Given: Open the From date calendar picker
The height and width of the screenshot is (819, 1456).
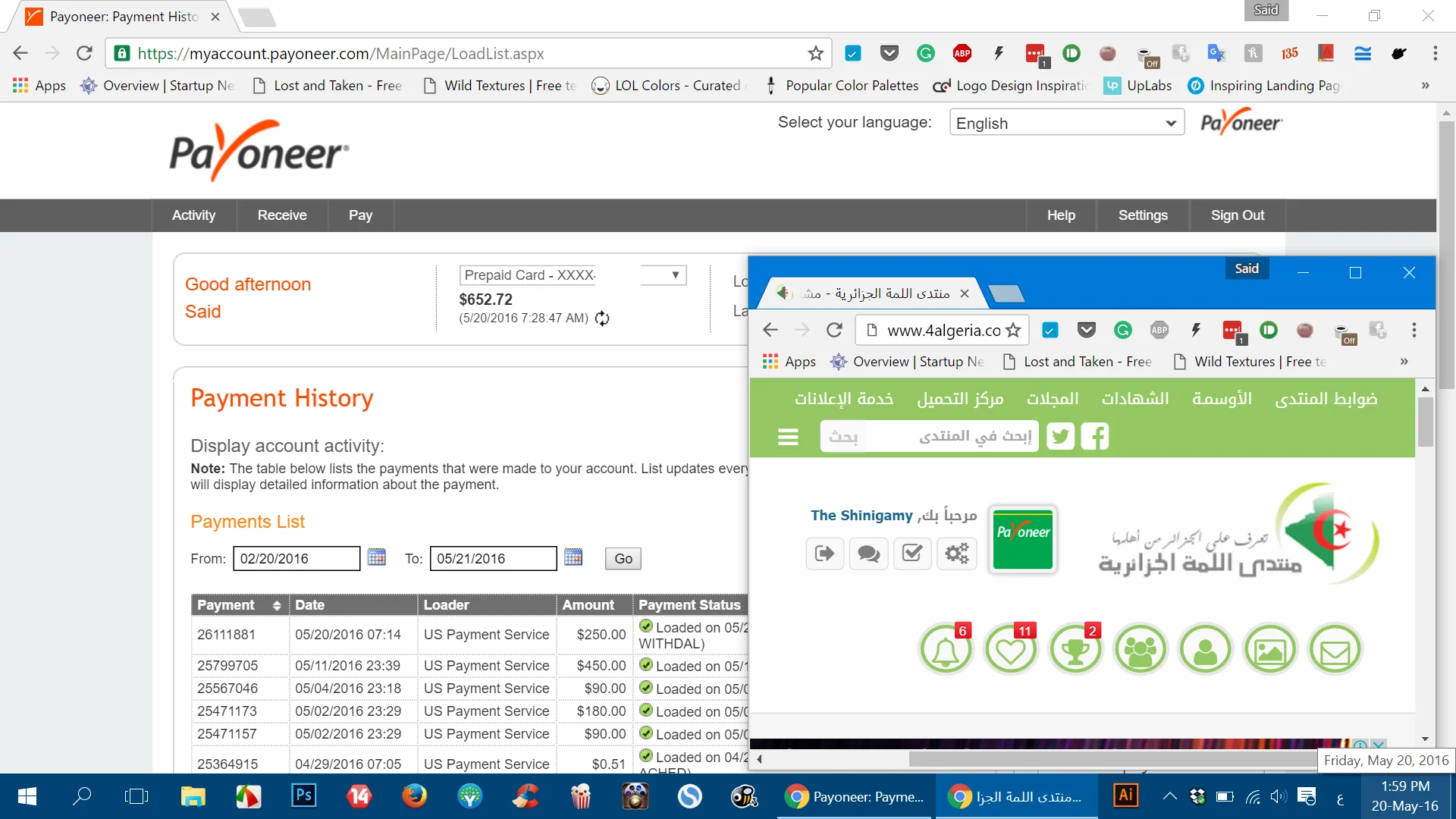Looking at the screenshot, I should pyautogui.click(x=377, y=557).
